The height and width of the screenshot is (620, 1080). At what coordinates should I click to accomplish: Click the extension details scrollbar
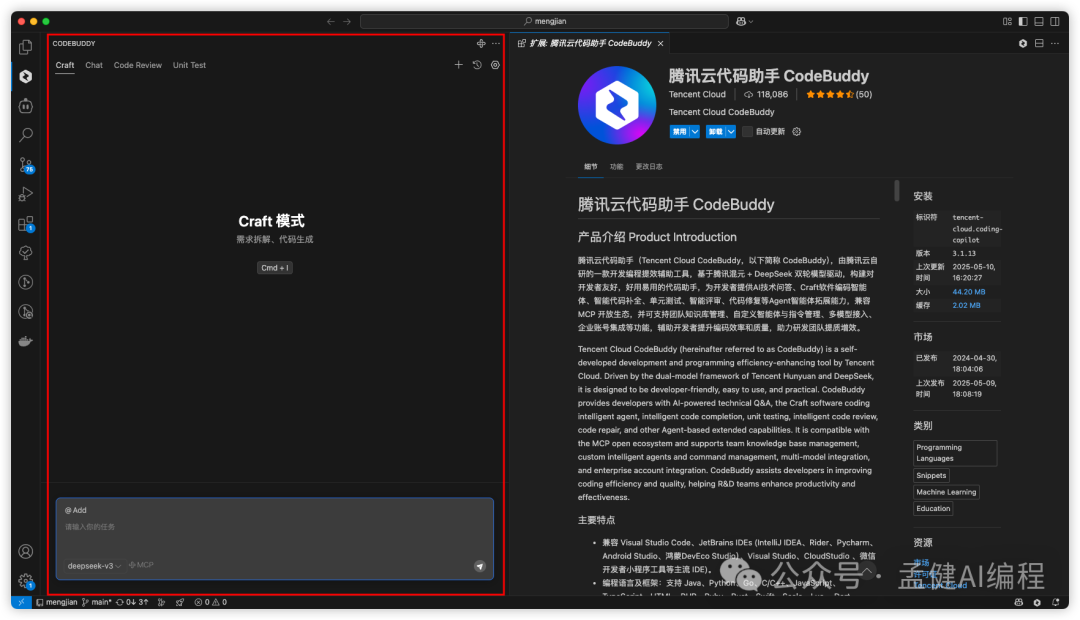coord(897,190)
